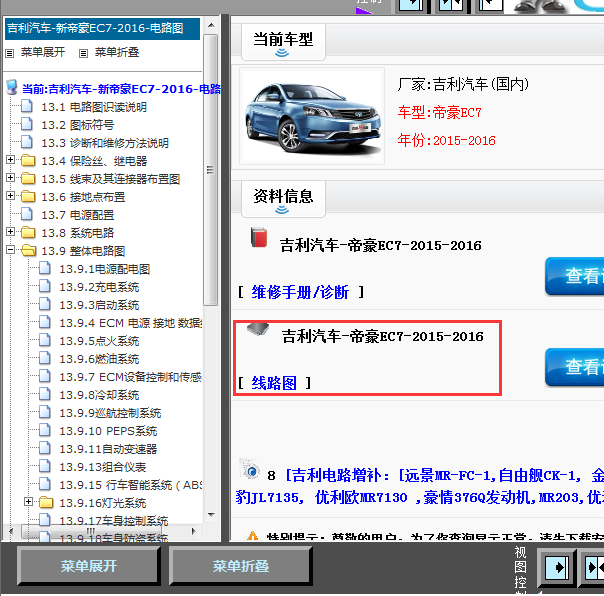The height and width of the screenshot is (596, 604).
Task: Click bottom 菜单展开 button
Action: 89,566
